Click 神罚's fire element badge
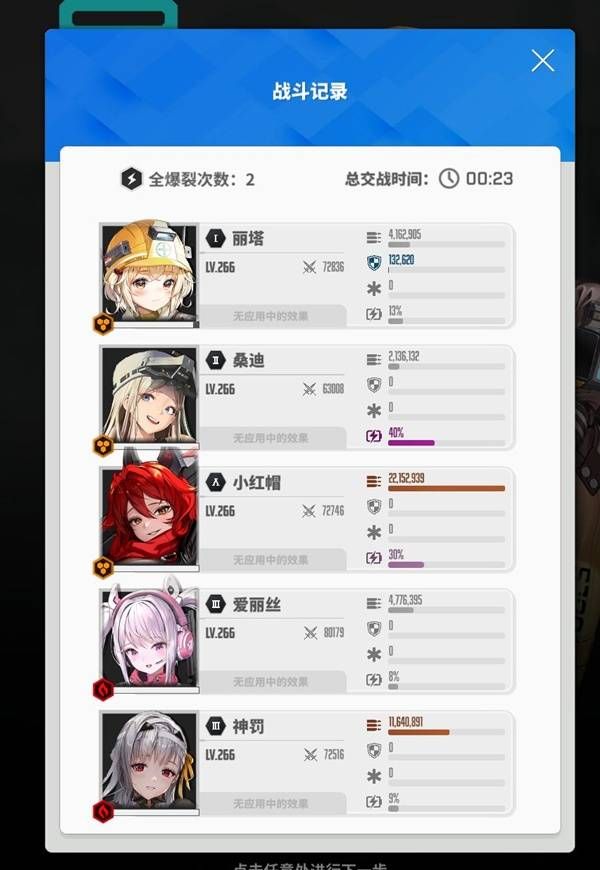Viewport: 600px width, 870px height. (103, 812)
